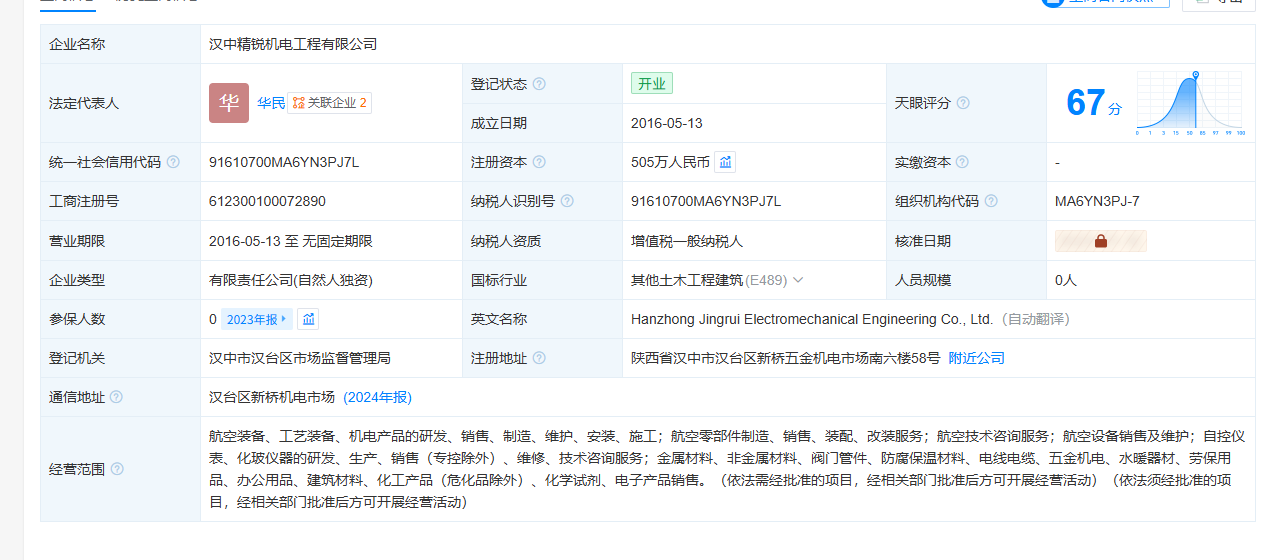
Task: Open chart icon beside 505万人民币
Action: [726, 162]
